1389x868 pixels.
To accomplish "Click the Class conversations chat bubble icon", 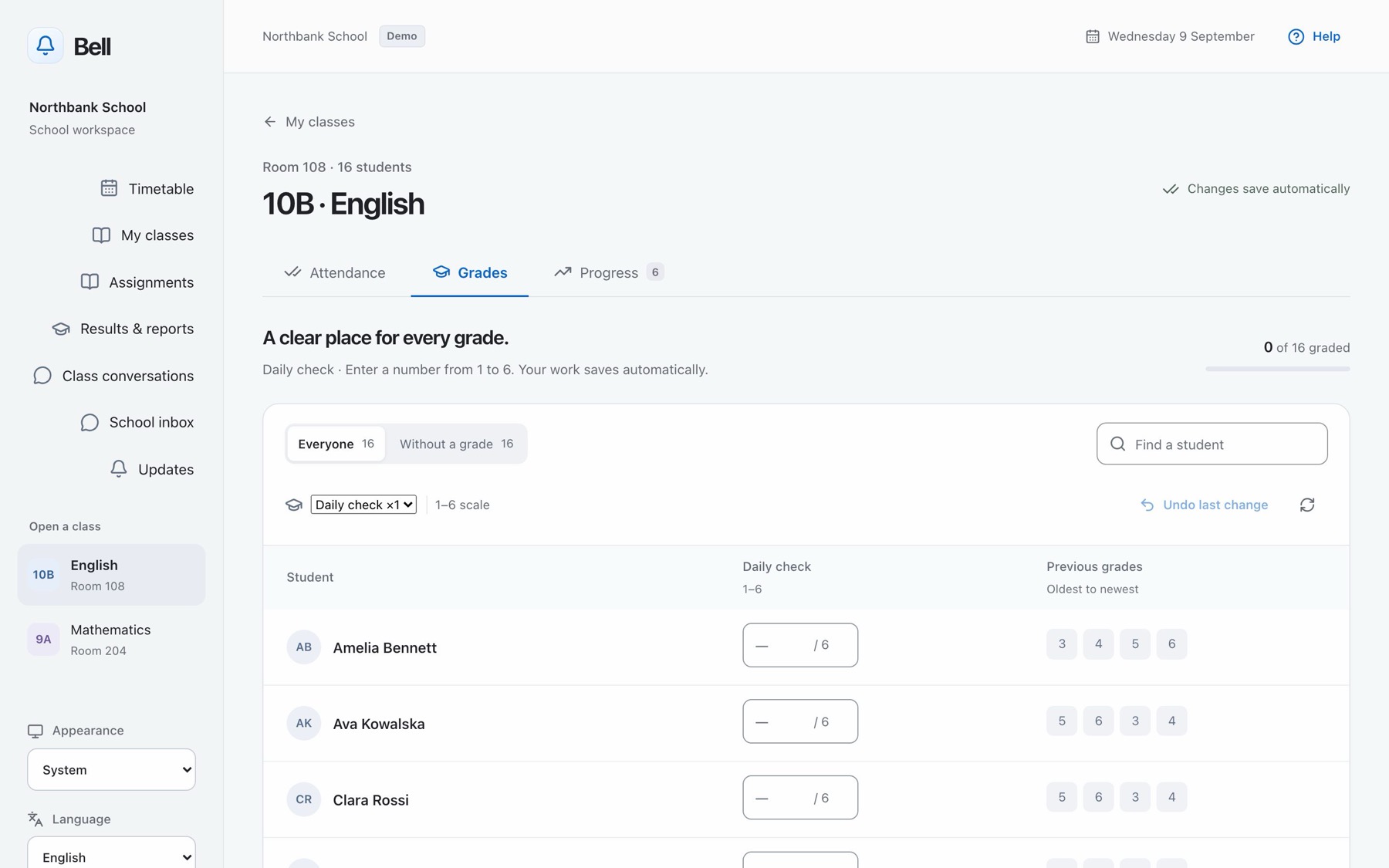I will tap(42, 376).
